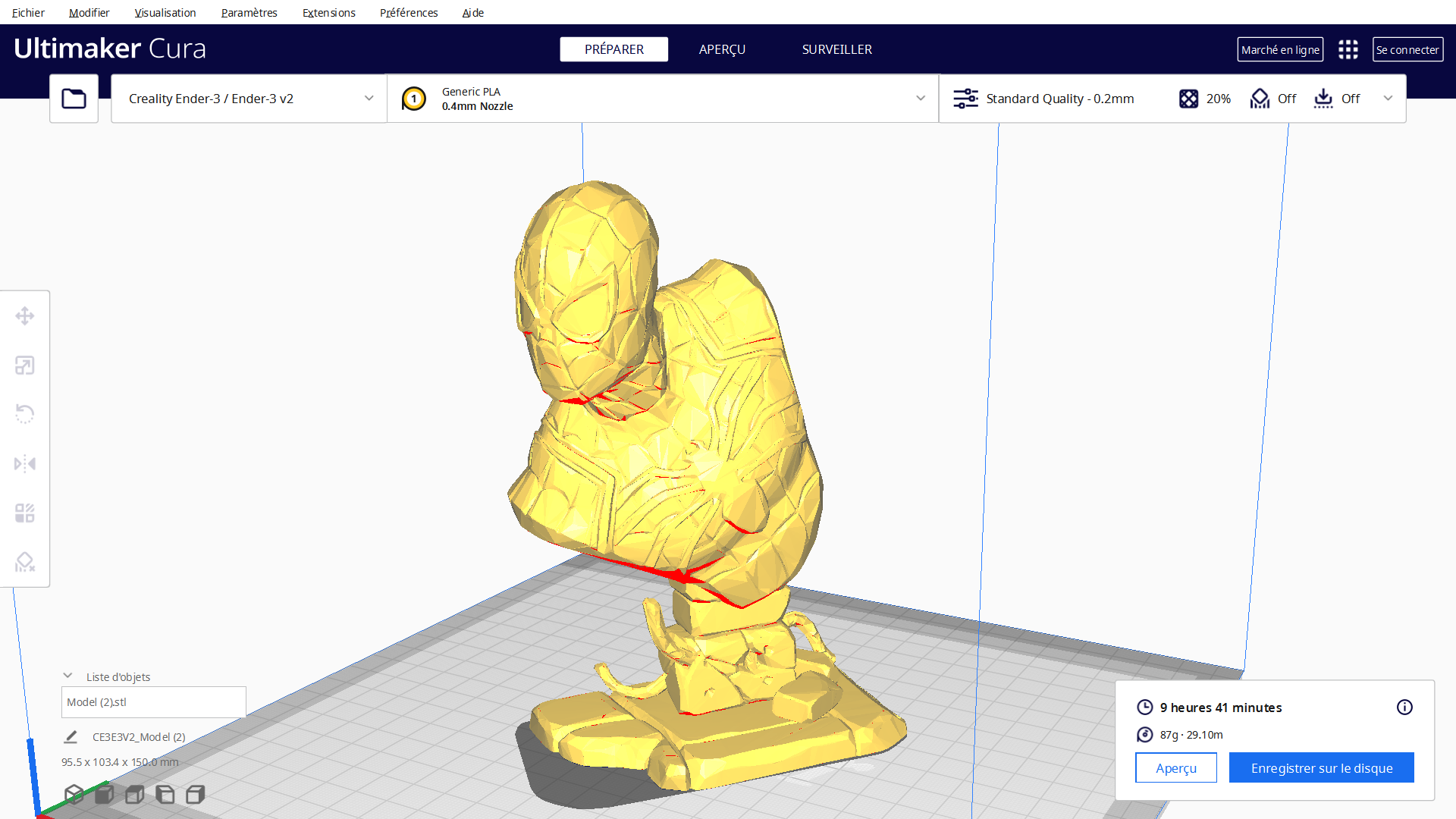This screenshot has height=819, width=1456.
Task: Click the 87g · 29.10m material usage
Action: tap(1191, 734)
